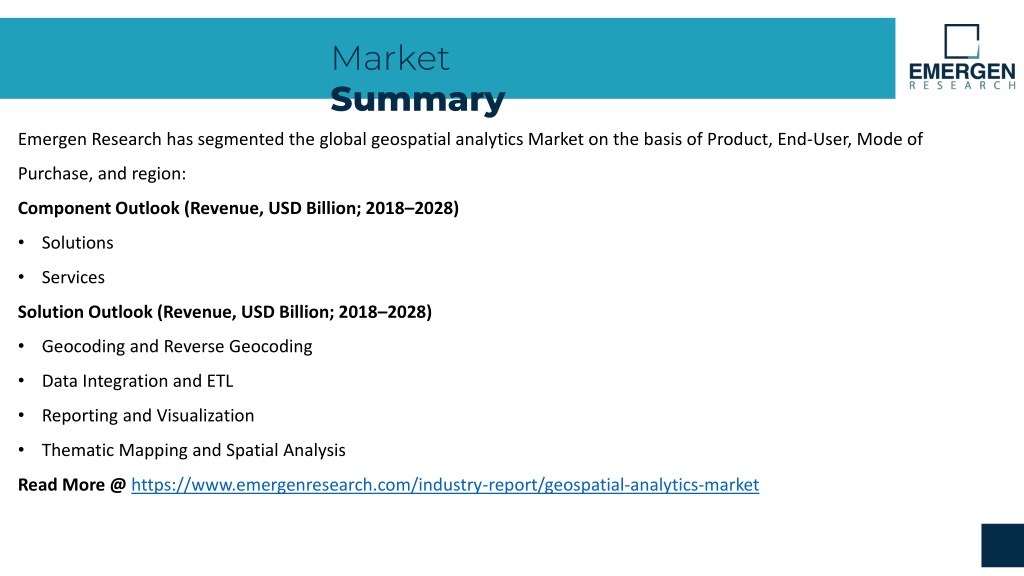Image resolution: width=1024 pixels, height=576 pixels.
Task: Select 'Thematic Mapping and Spatial Analysis' bullet
Action: tap(193, 450)
